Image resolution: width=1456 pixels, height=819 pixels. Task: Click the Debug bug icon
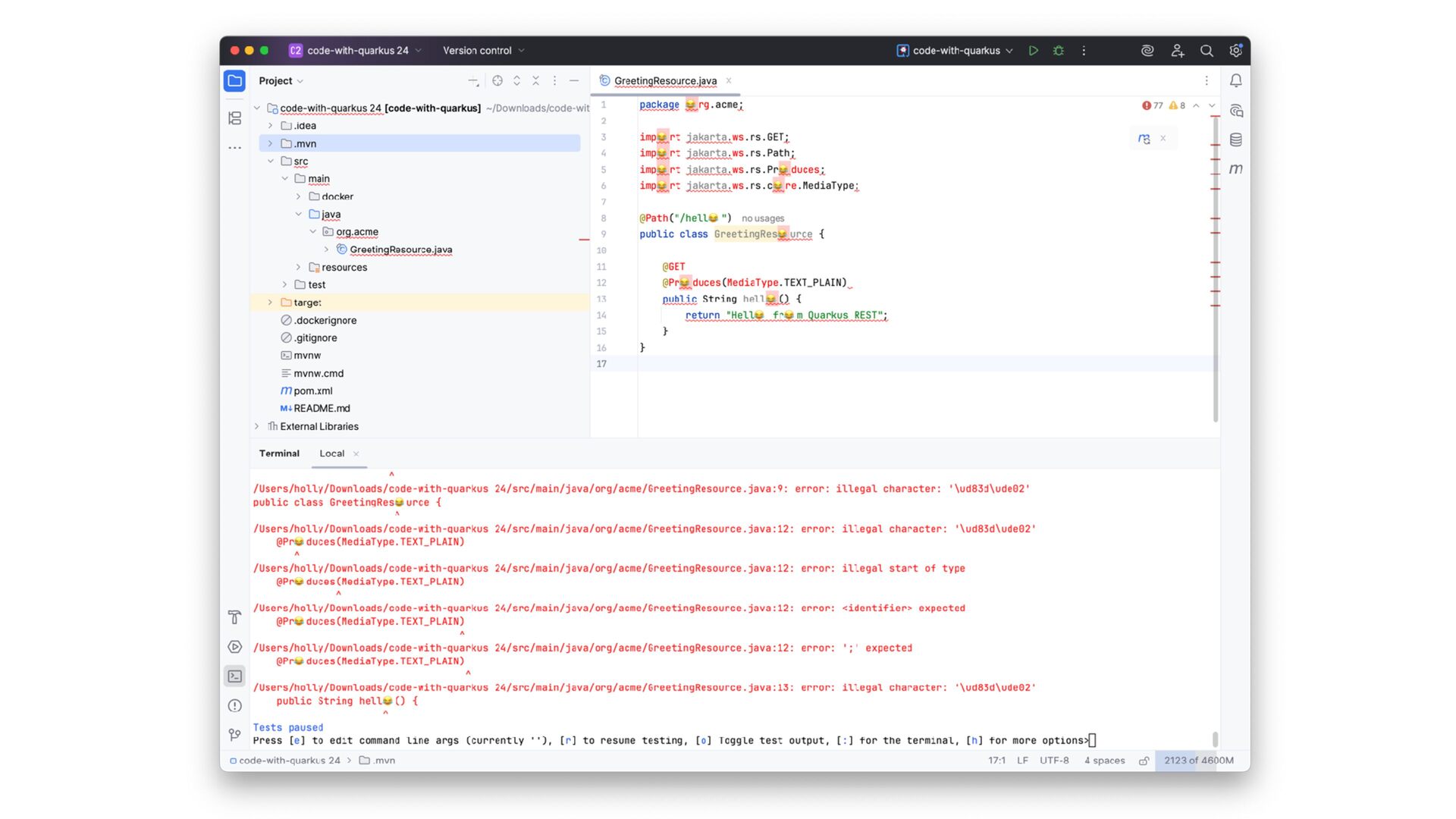click(x=1059, y=51)
